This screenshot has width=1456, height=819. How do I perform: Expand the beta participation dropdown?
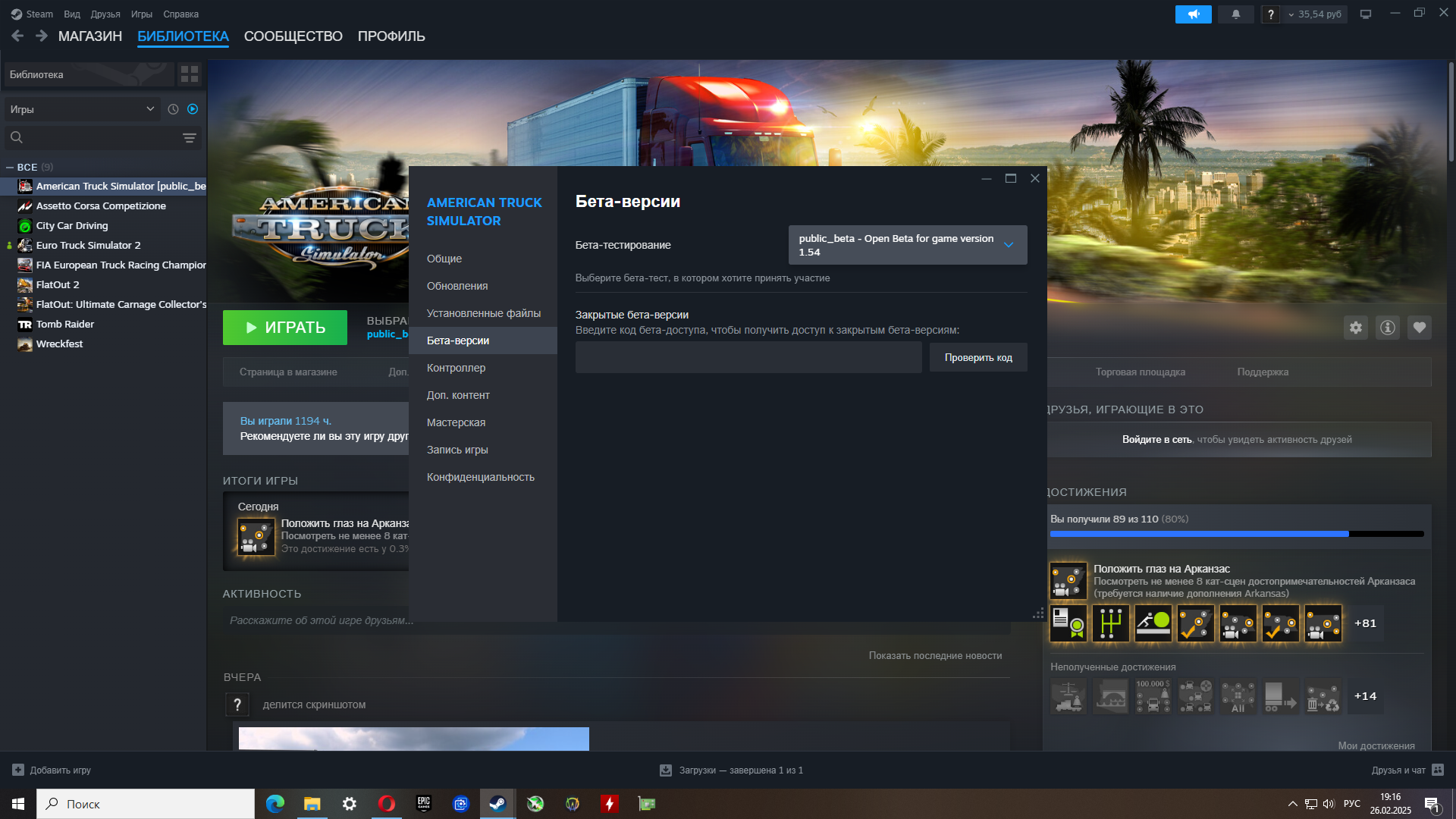tap(907, 245)
